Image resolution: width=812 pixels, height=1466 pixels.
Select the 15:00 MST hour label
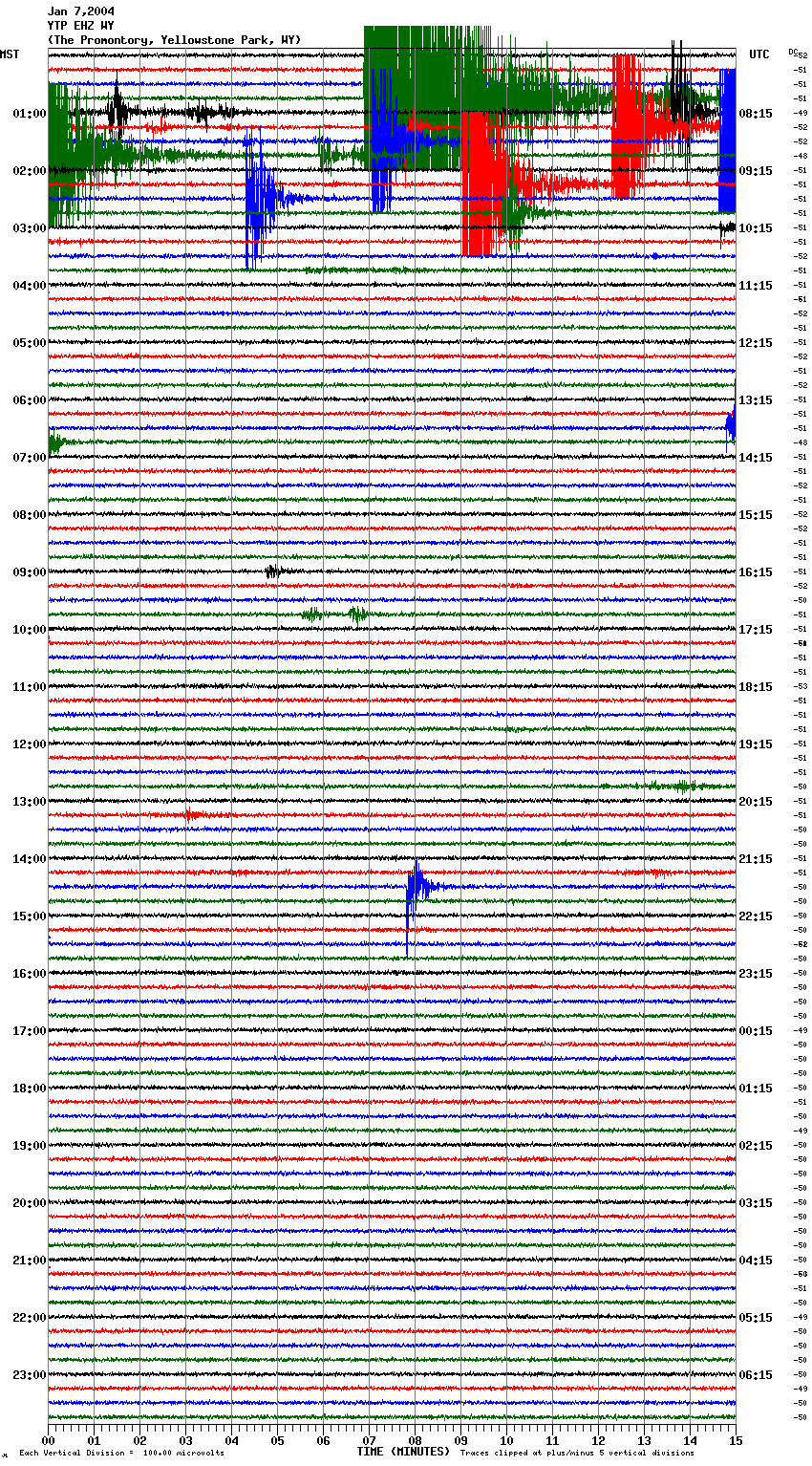30,916
